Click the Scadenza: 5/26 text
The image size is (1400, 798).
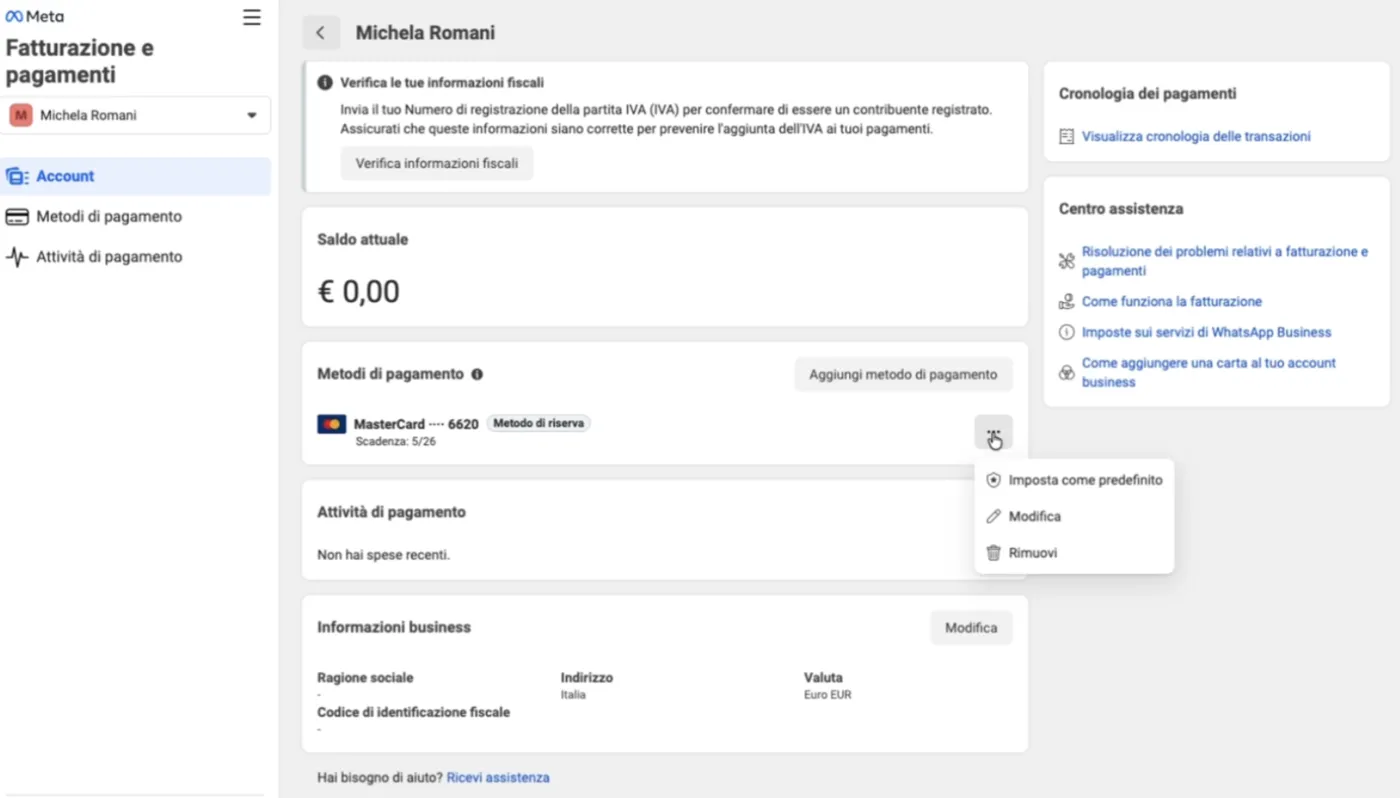395,441
